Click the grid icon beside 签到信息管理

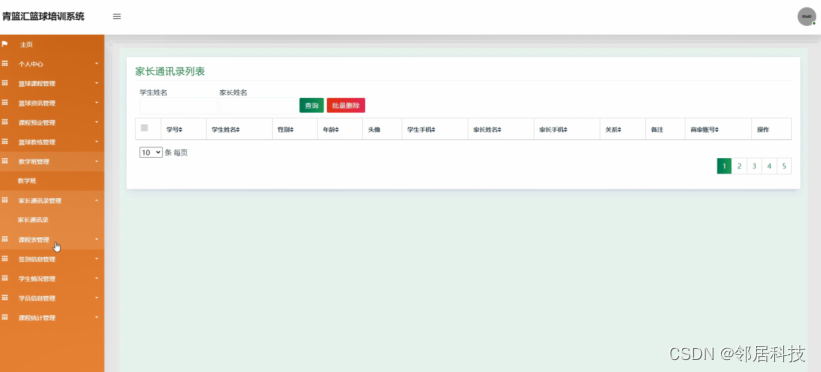click(5, 259)
